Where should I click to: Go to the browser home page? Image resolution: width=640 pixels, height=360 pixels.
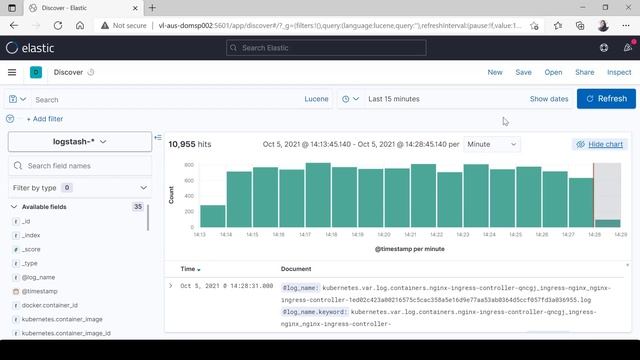(x=80, y=25)
